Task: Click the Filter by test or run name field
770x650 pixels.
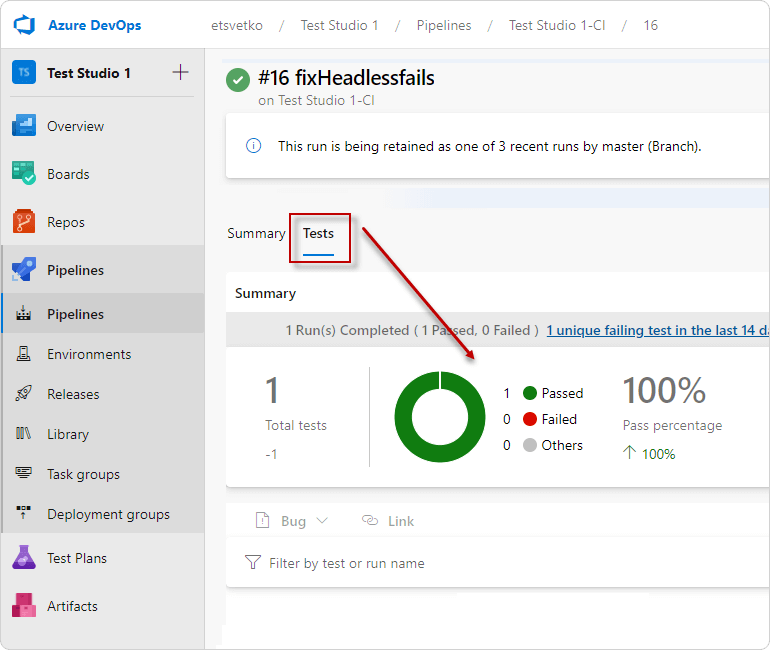Action: (x=498, y=563)
